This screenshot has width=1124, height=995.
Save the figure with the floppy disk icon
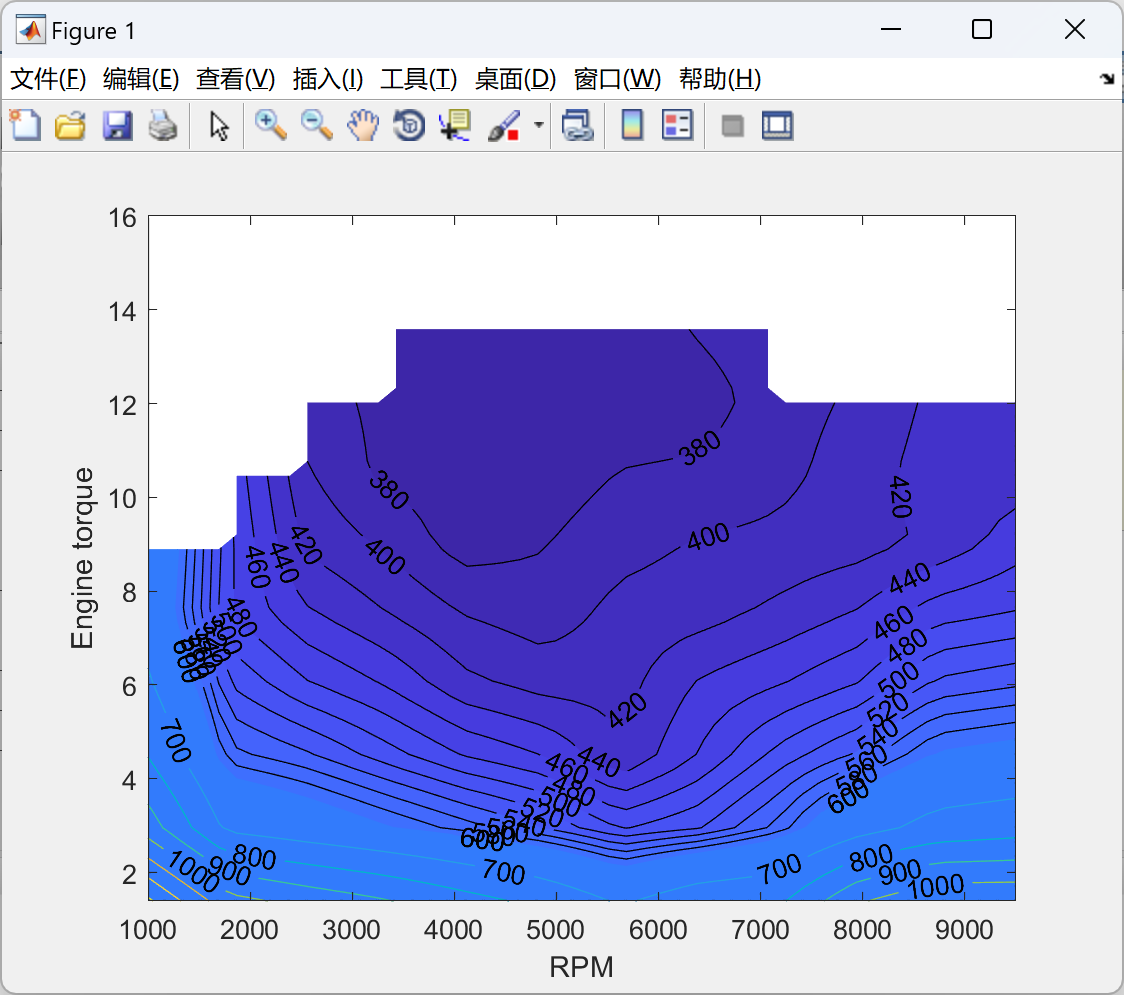pyautogui.click(x=117, y=125)
